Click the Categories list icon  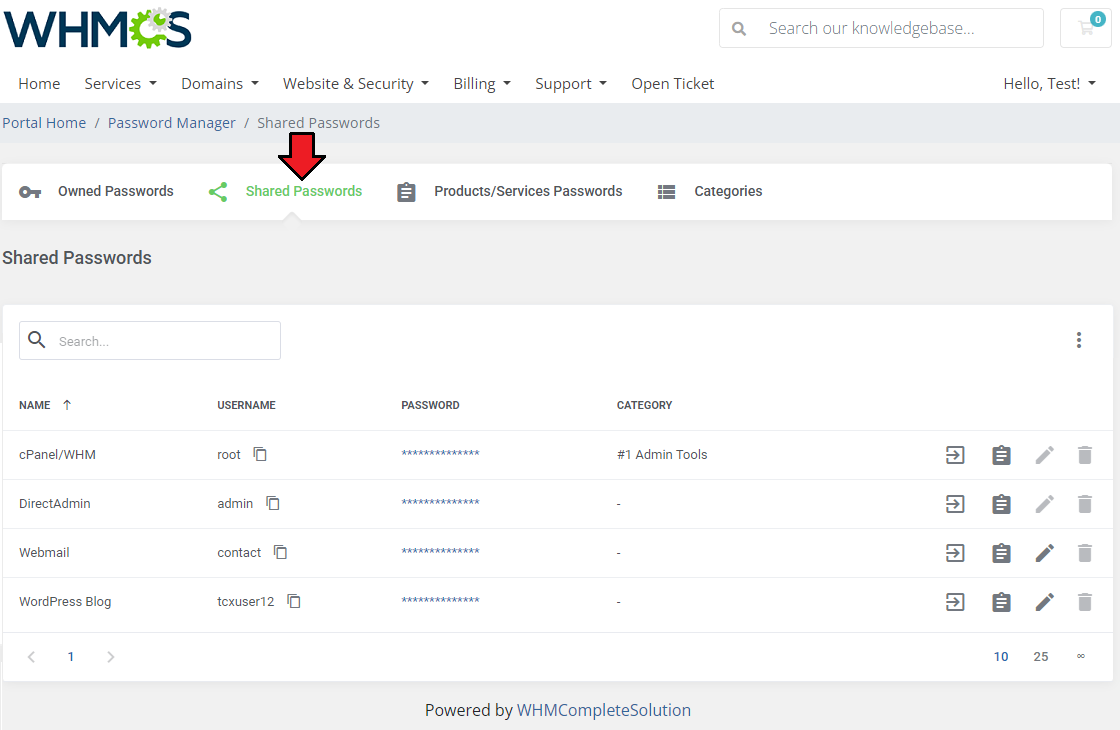tap(666, 191)
